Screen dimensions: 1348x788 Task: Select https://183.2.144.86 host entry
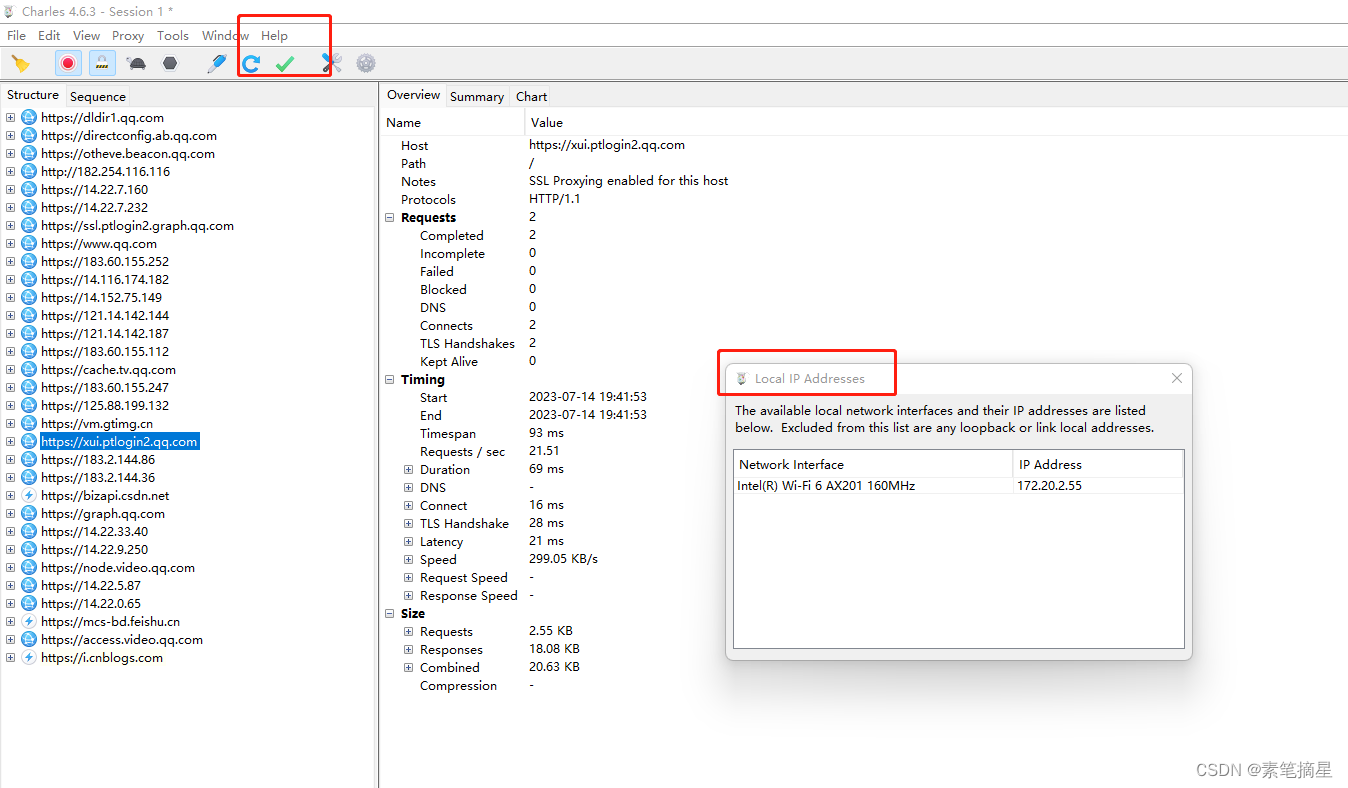tap(98, 459)
